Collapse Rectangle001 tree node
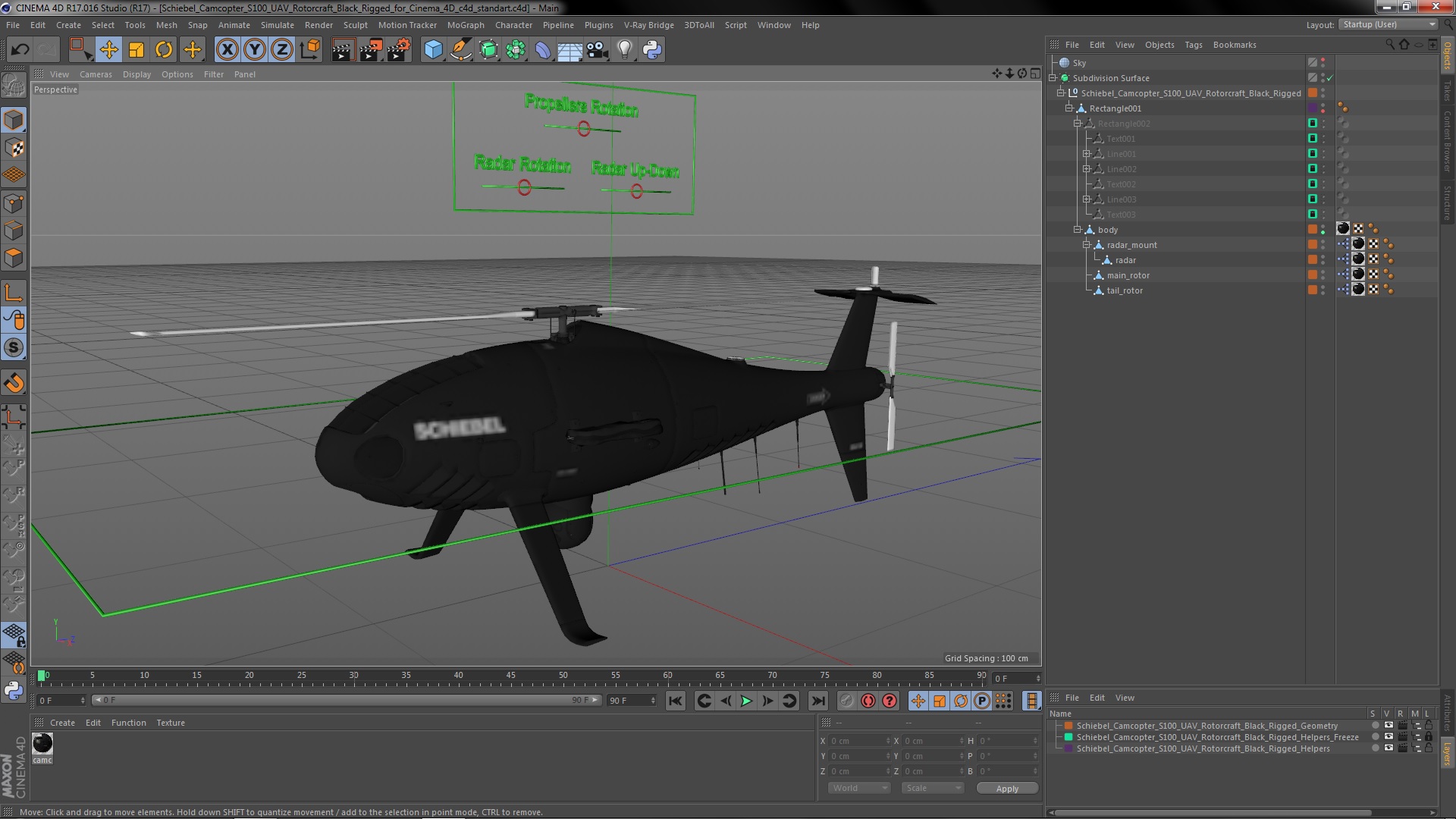1456x819 pixels. point(1069,108)
